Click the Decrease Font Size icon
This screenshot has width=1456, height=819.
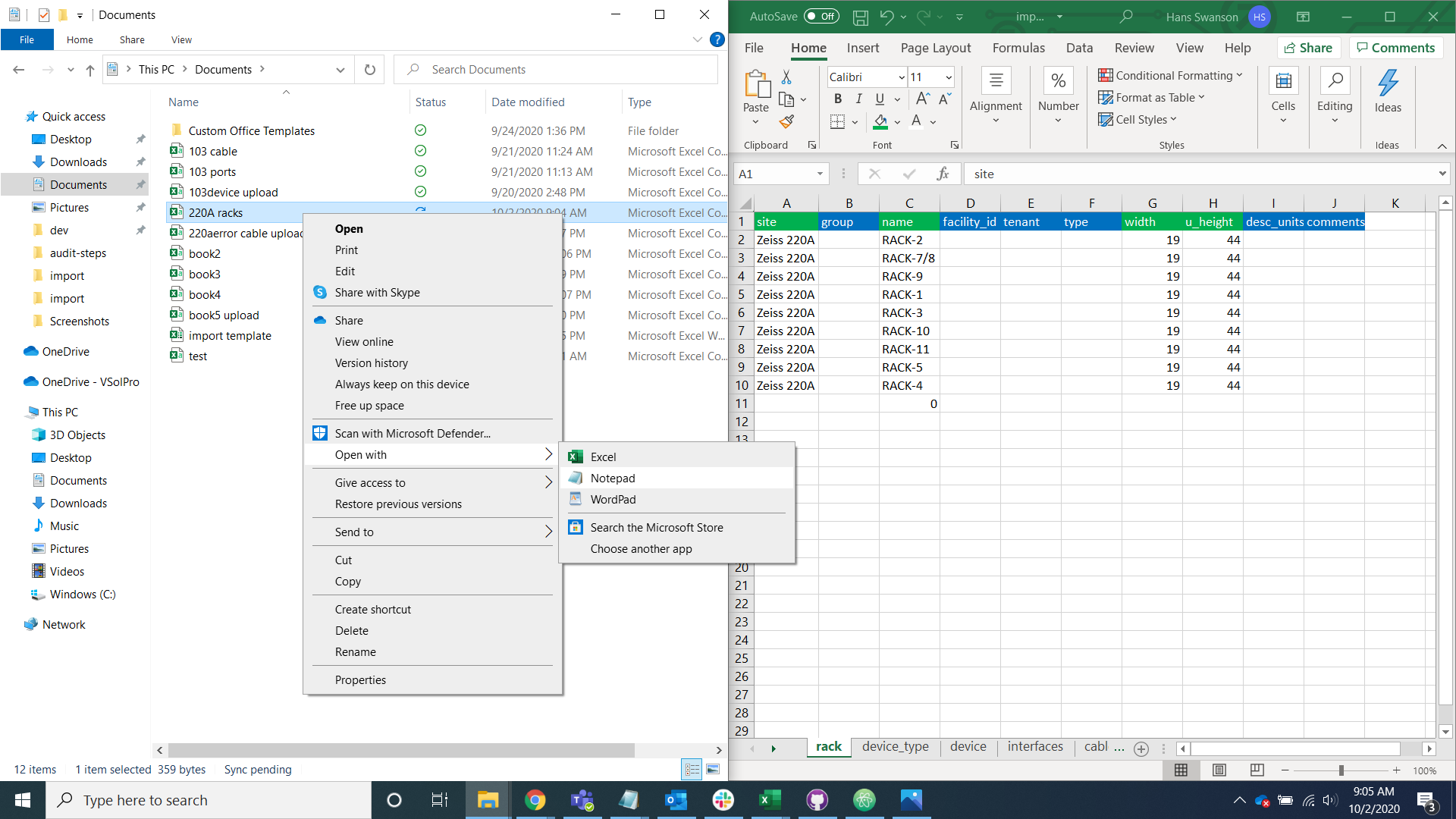[944, 99]
